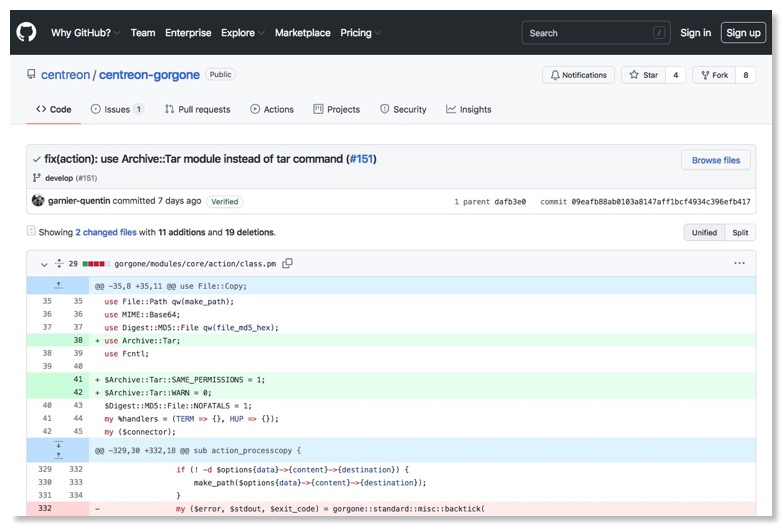Click the garnier-quentin avatar image
This screenshot has width=782, height=526.
pos(38,201)
